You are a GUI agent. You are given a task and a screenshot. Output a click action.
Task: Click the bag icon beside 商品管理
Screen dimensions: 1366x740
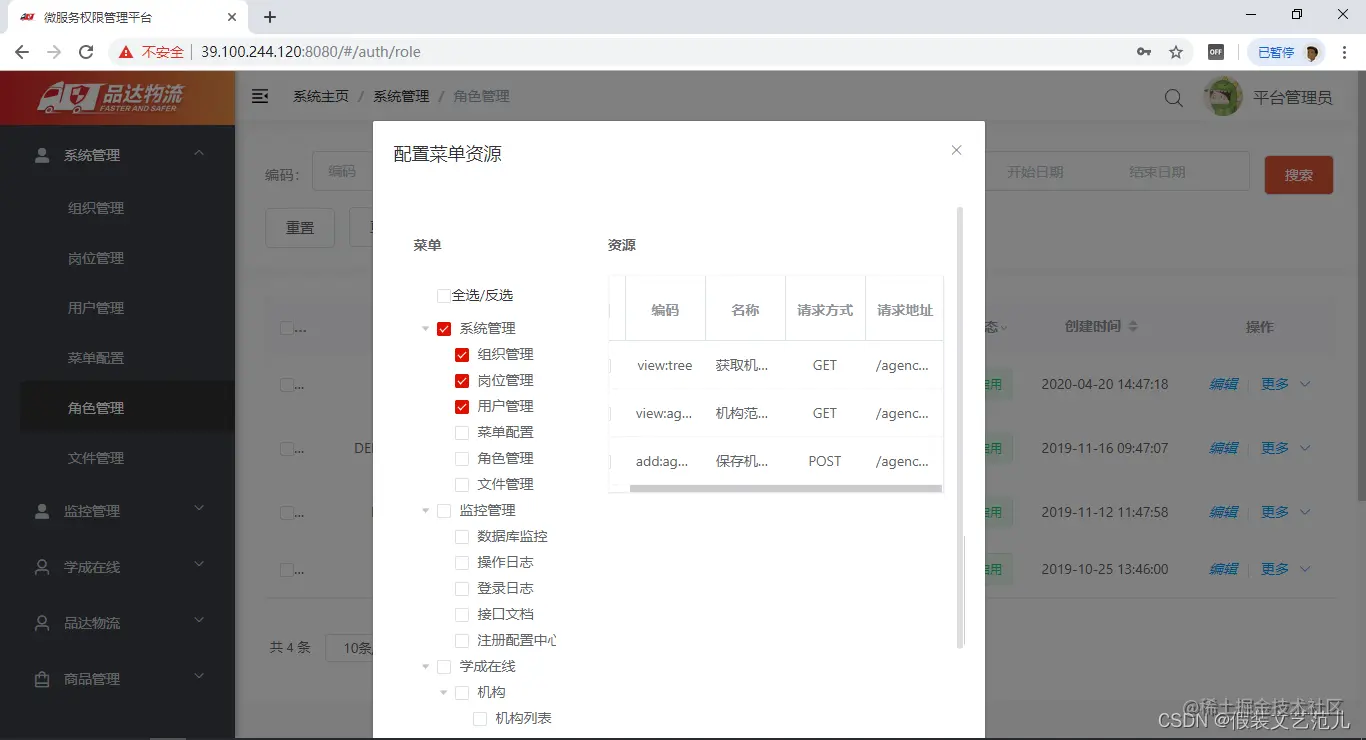pos(41,679)
